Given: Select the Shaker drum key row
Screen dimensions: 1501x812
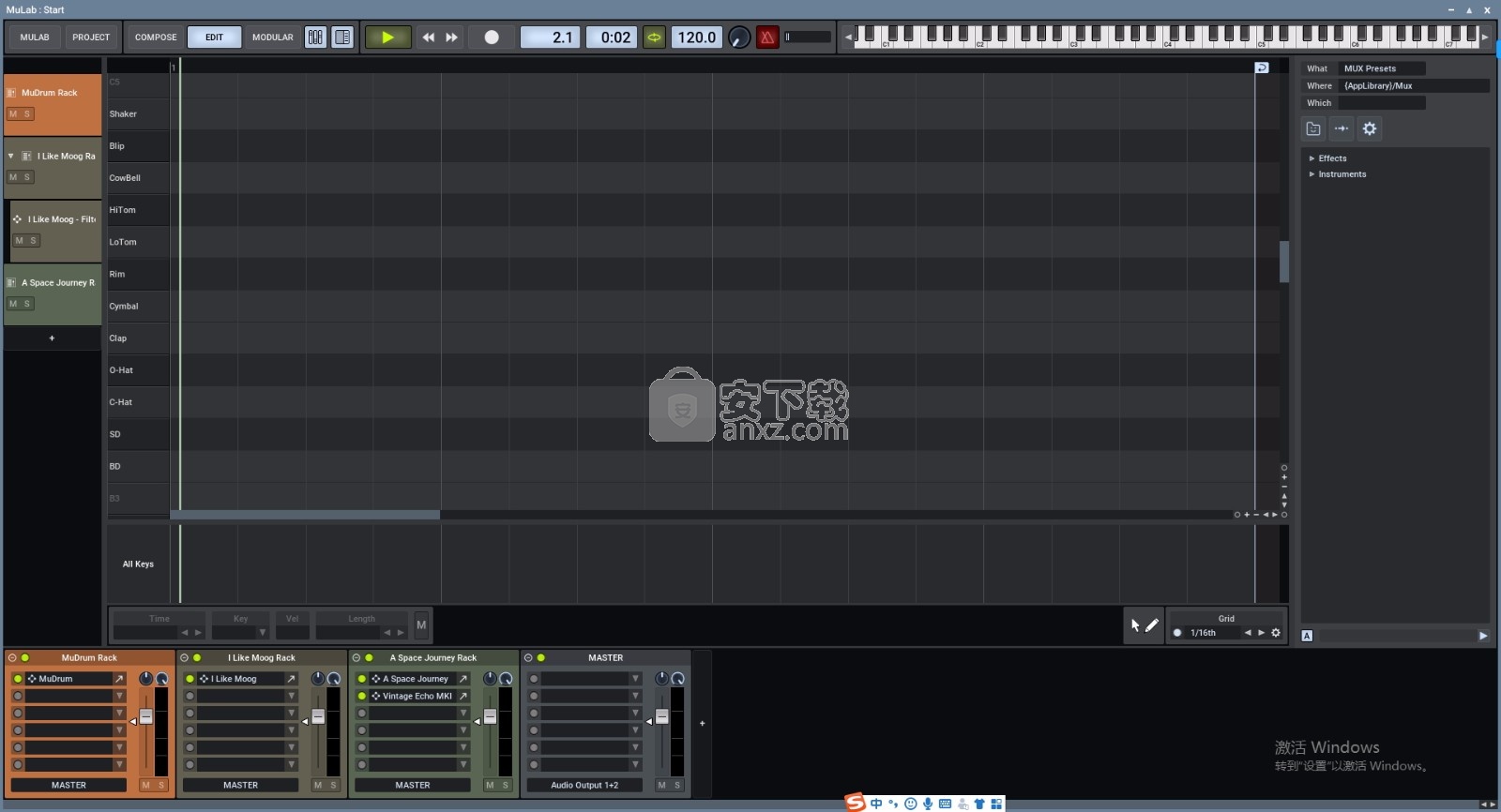Looking at the screenshot, I should pyautogui.click(x=138, y=114).
